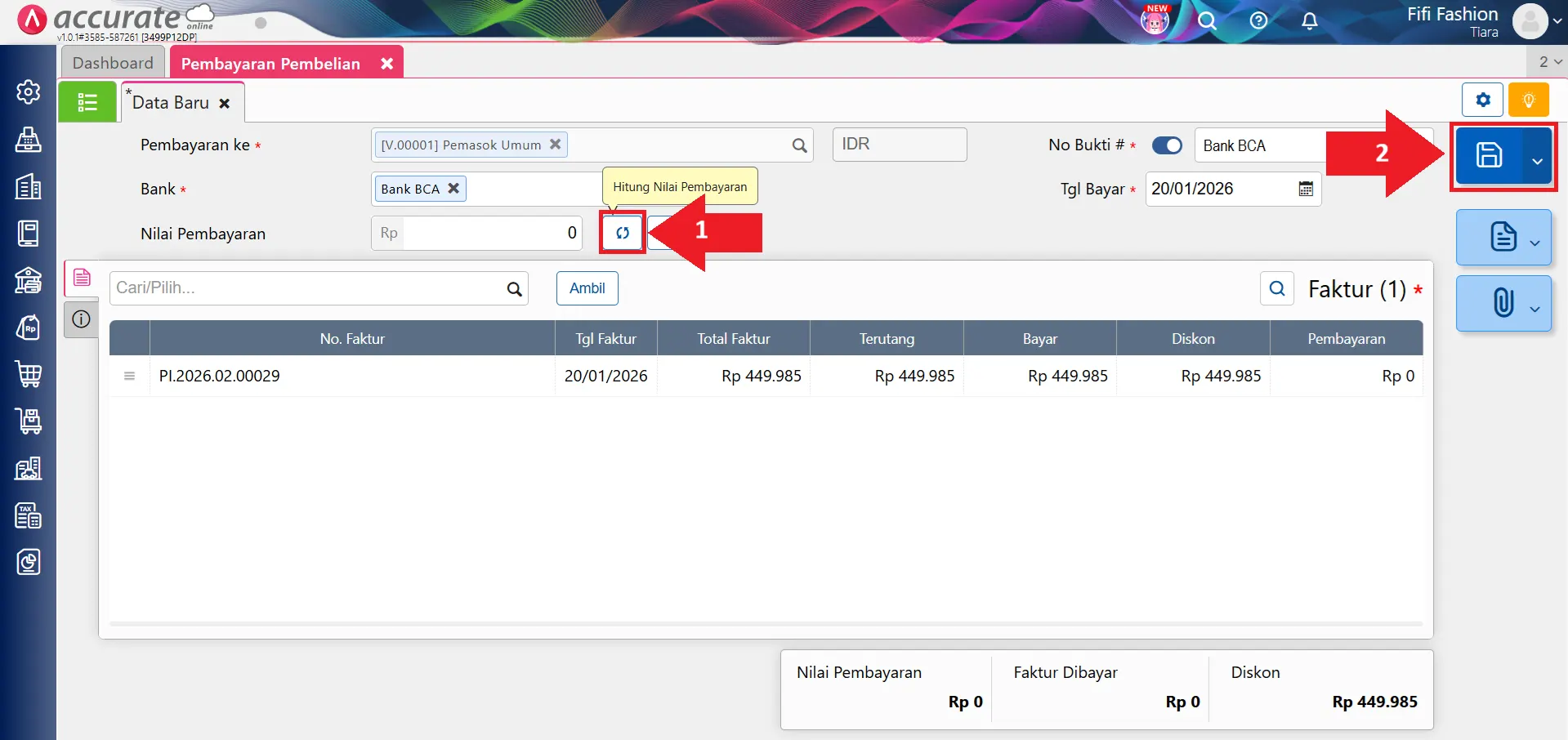
Task: Click the yellow lightbulb tips icon
Action: click(1528, 100)
